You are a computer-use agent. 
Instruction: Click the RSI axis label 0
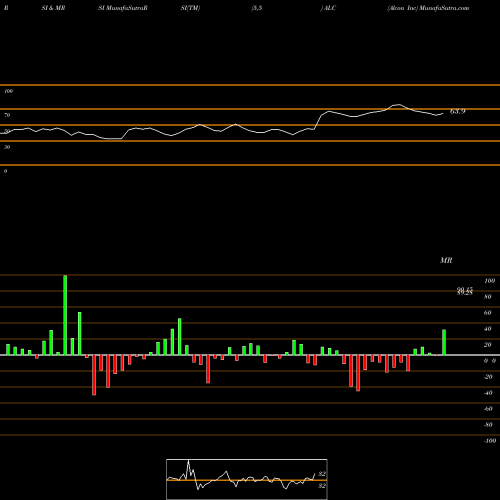pos(5,171)
